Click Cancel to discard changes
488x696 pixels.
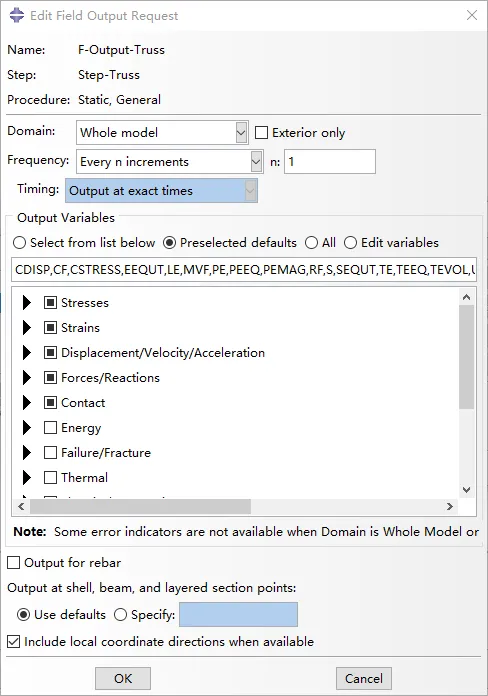[x=364, y=679]
